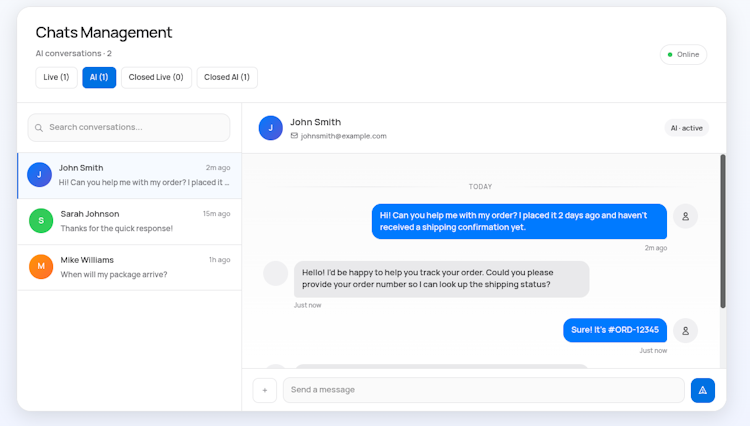Image resolution: width=750 pixels, height=426 pixels.
Task: Click the Online status badge
Action: (x=683, y=54)
